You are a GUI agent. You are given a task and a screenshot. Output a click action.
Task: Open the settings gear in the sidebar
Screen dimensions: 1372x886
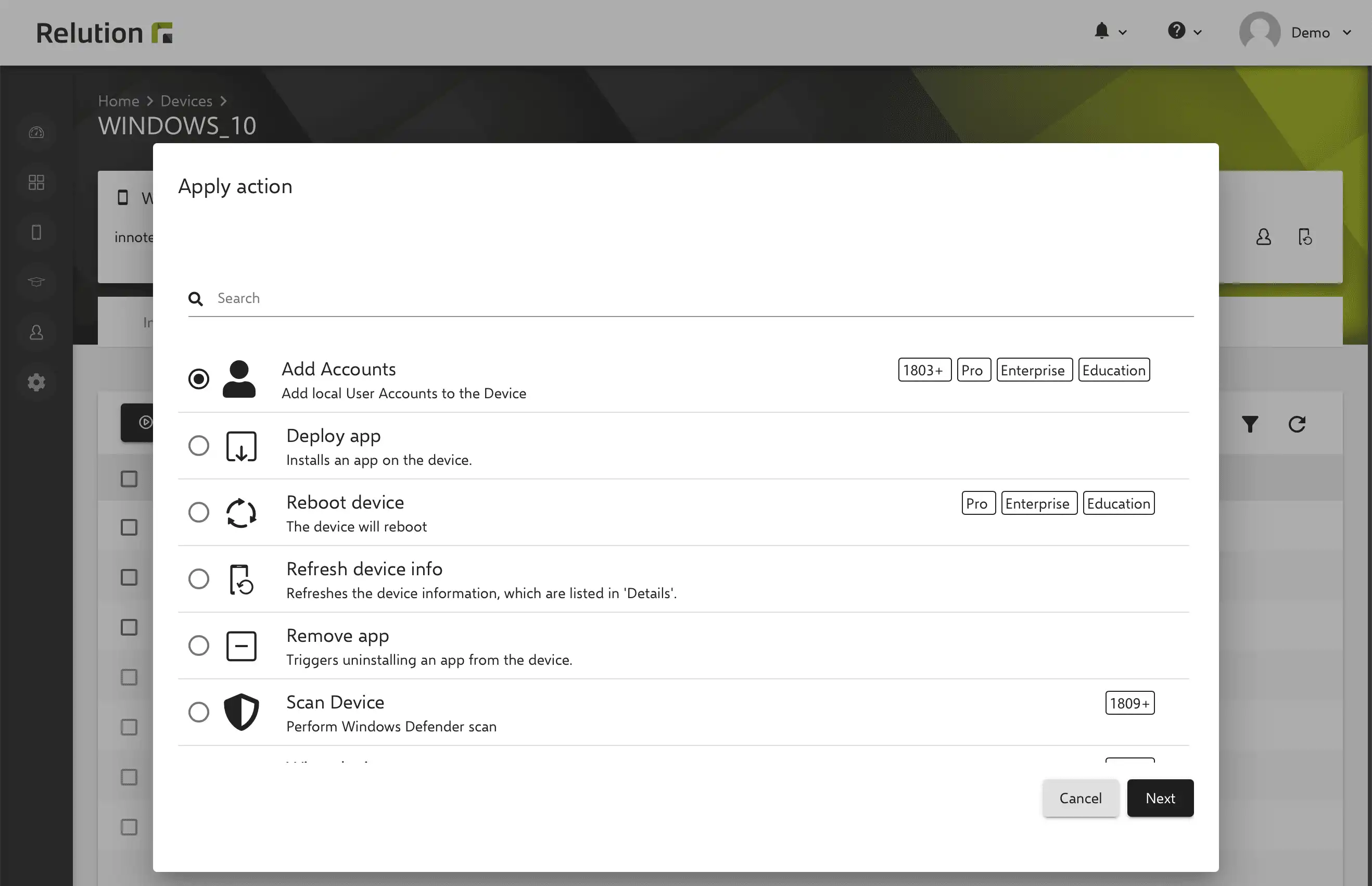click(x=36, y=382)
